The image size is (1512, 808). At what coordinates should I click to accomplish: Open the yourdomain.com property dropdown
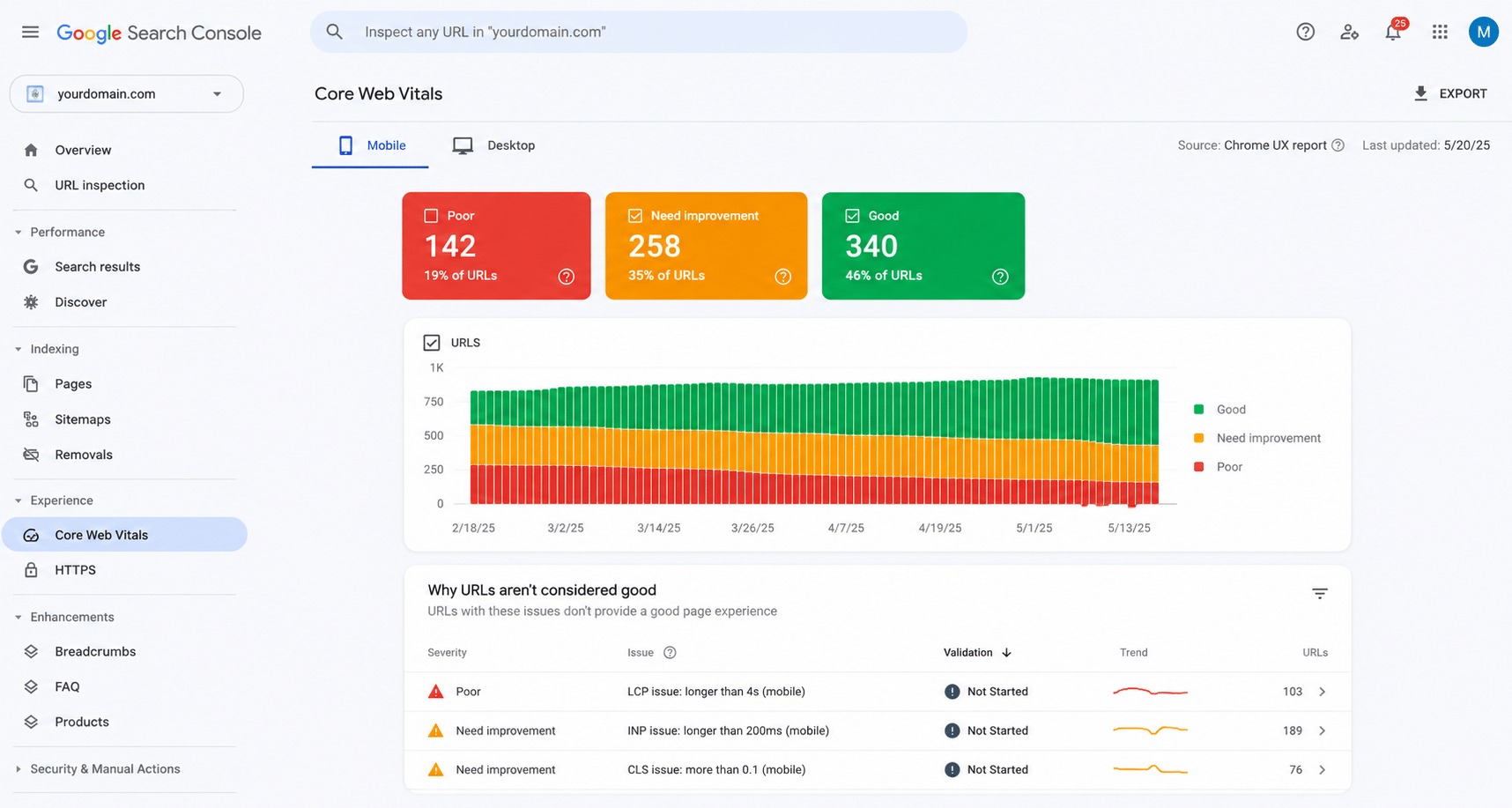127,93
